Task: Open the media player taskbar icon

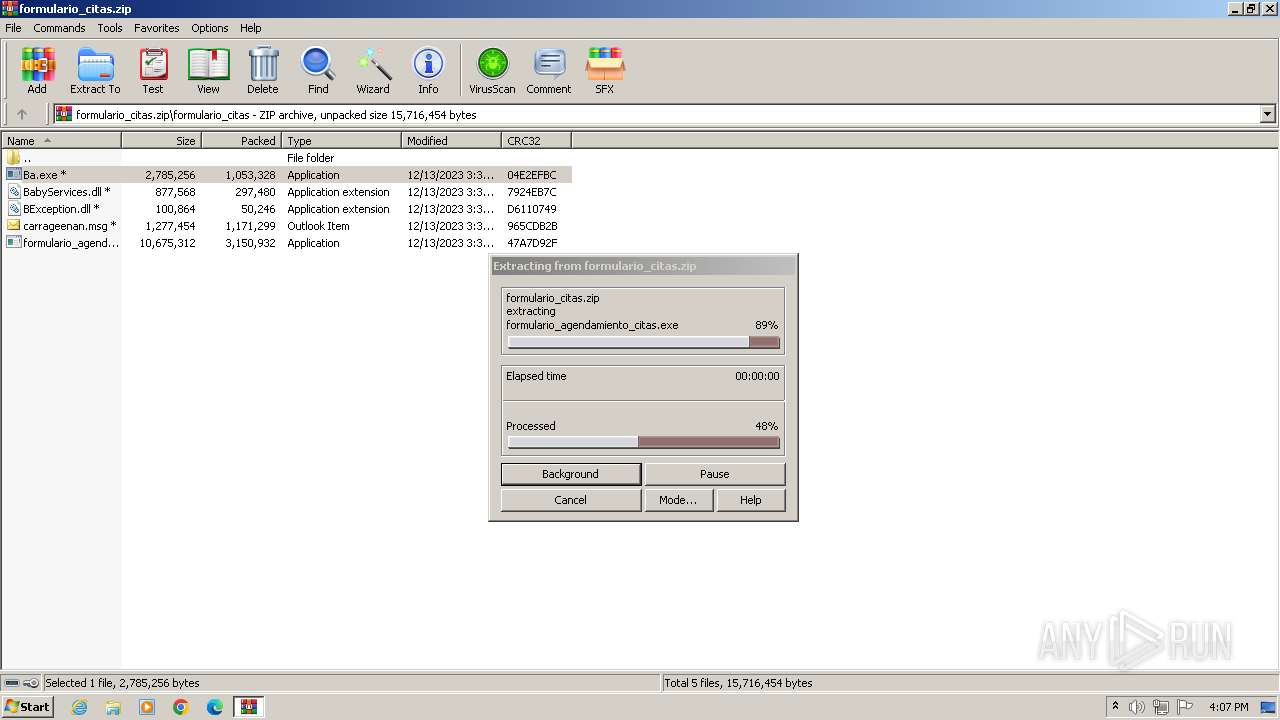Action: coord(147,707)
